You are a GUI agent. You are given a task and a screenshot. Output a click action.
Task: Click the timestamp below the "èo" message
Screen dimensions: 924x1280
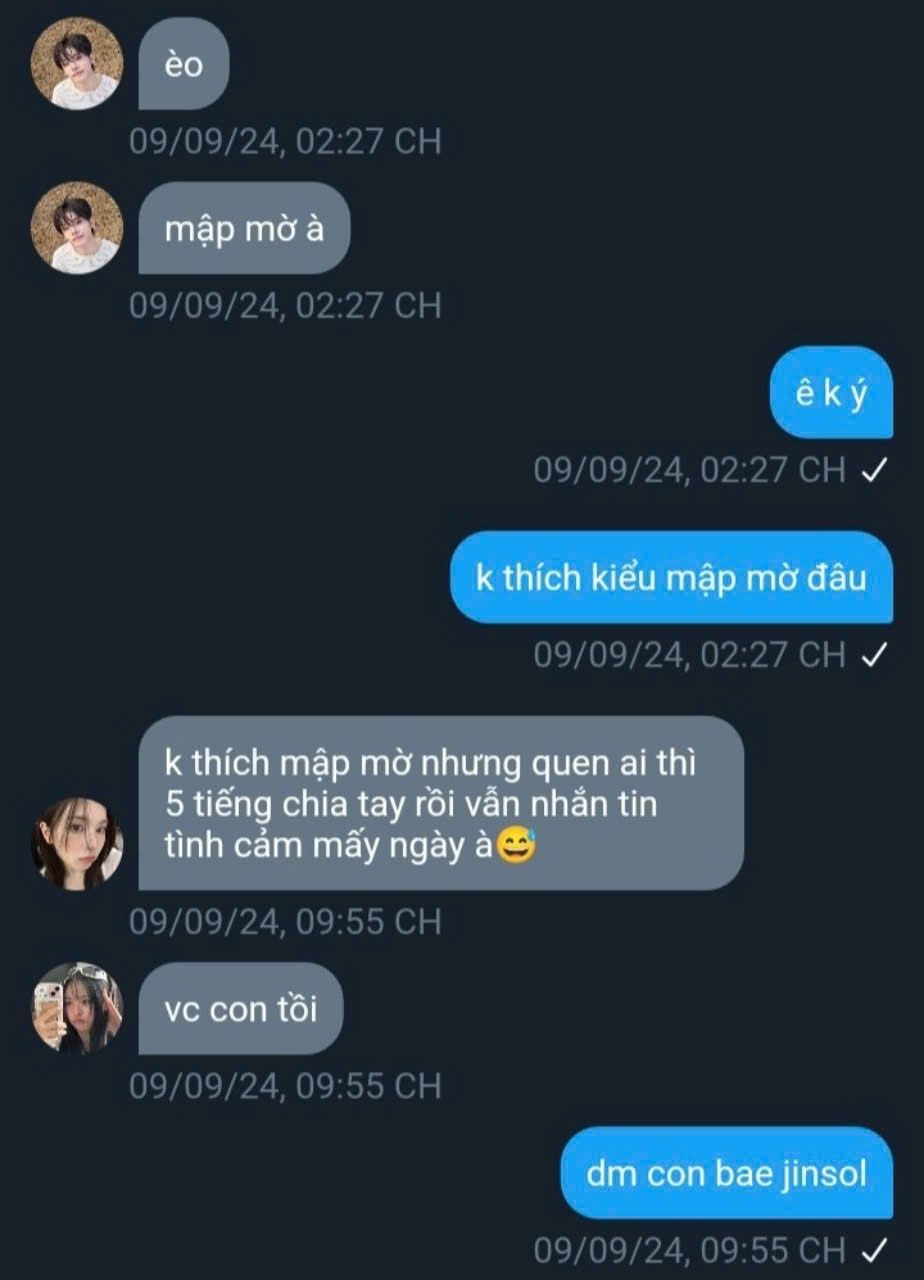pos(285,141)
